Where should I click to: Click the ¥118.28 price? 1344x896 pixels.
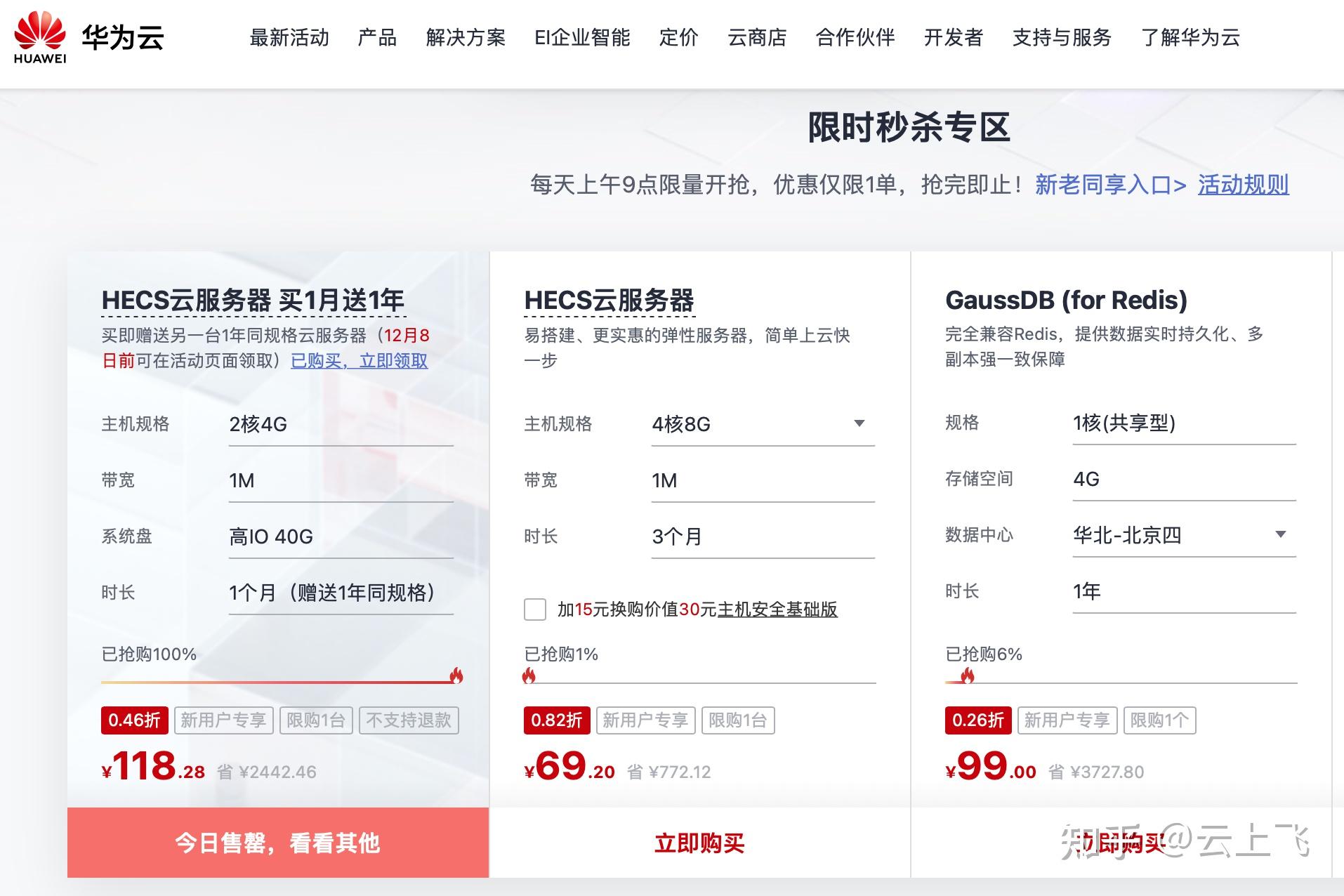click(x=154, y=766)
